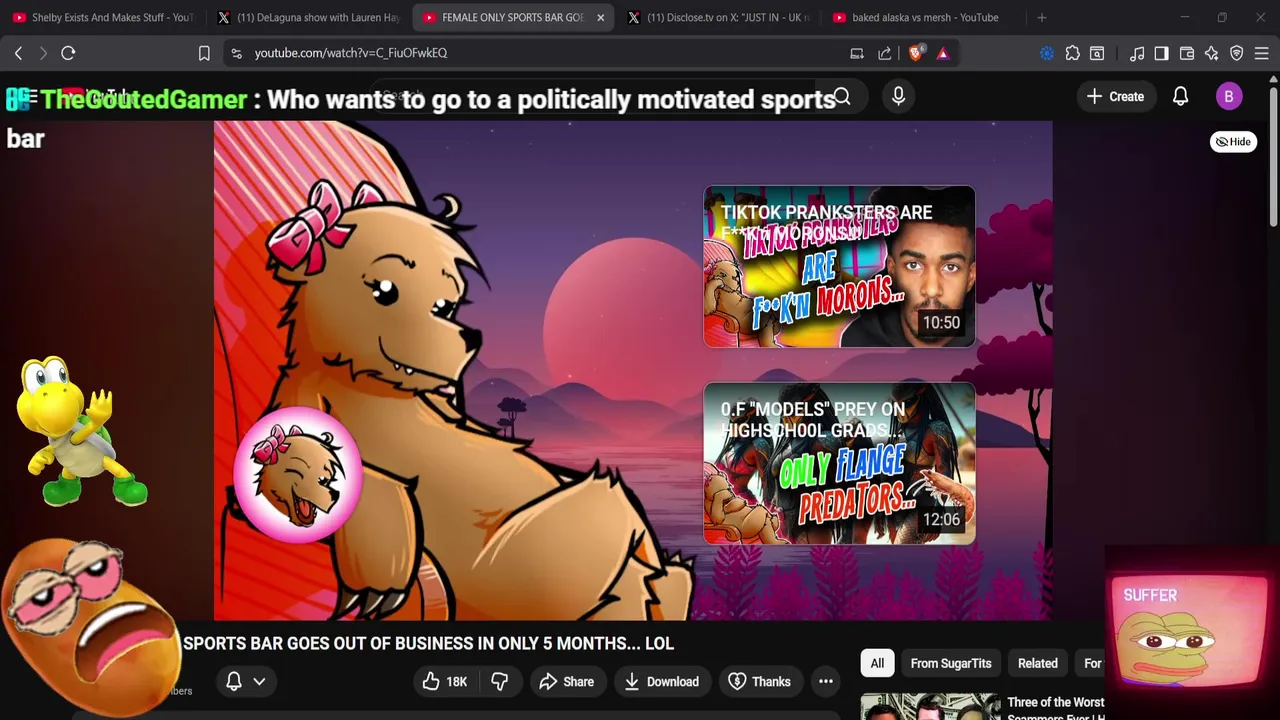Switch to Shelby Exists And Makes Stuff tab
Viewport: 1280px width, 720px height.
coord(102,17)
